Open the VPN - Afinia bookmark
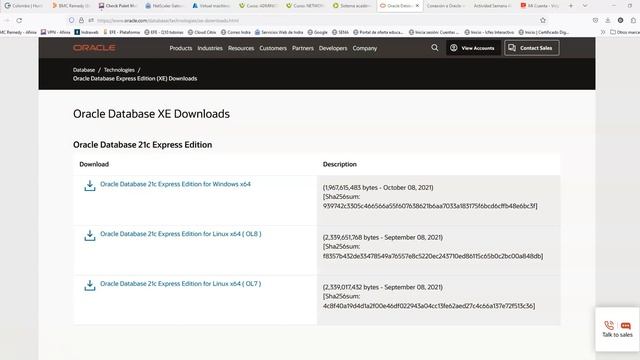640x360 pixels. (x=56, y=32)
